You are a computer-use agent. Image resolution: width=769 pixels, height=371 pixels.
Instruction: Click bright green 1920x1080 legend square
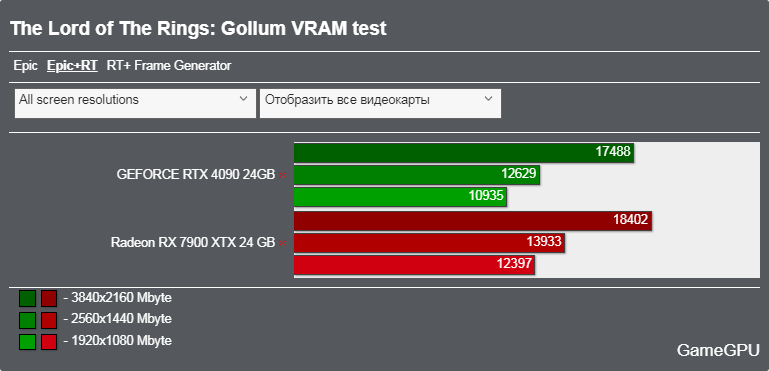tap(27, 342)
